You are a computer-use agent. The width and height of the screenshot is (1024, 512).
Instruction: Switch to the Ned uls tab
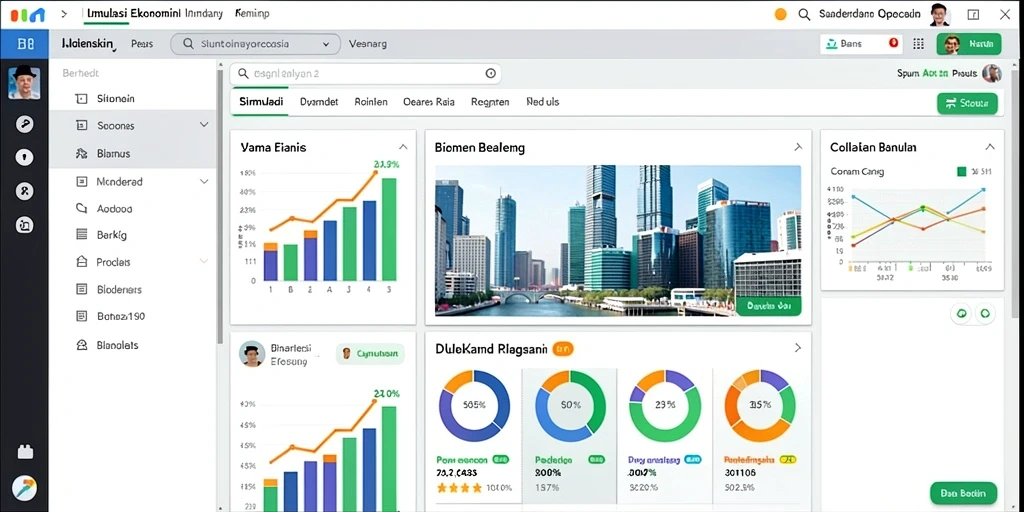tap(542, 102)
